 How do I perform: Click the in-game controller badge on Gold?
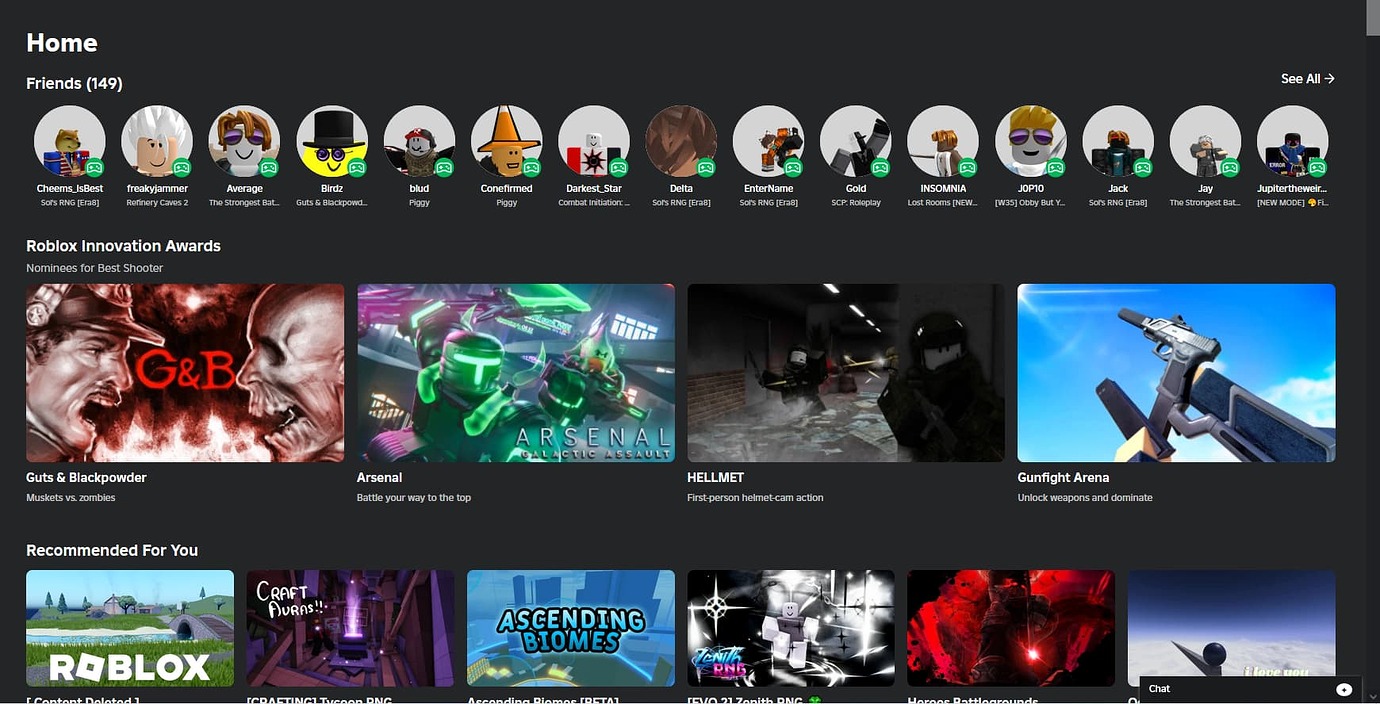tap(880, 167)
